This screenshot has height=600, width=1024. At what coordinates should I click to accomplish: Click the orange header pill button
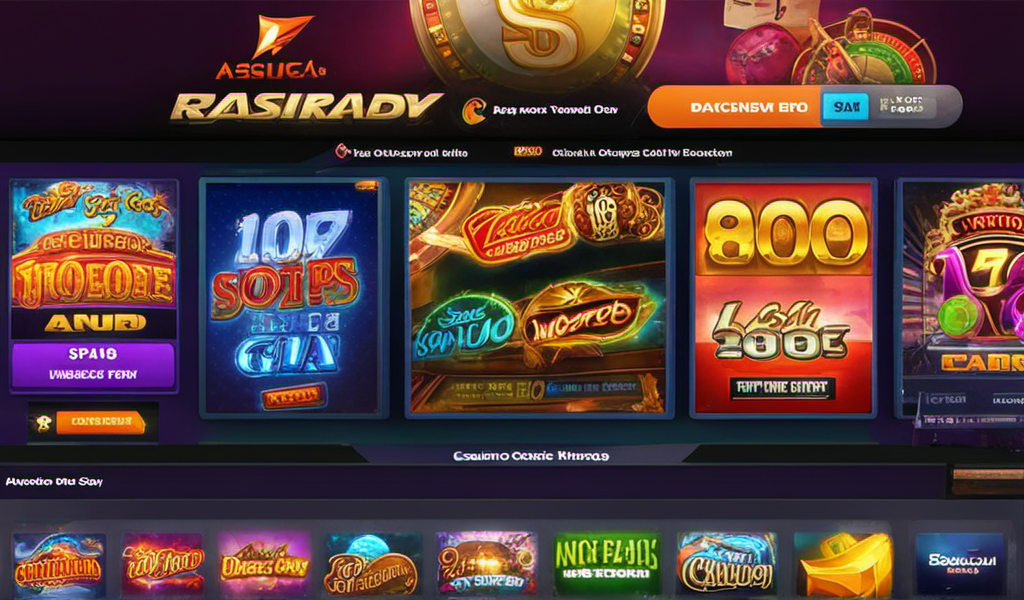[x=735, y=107]
